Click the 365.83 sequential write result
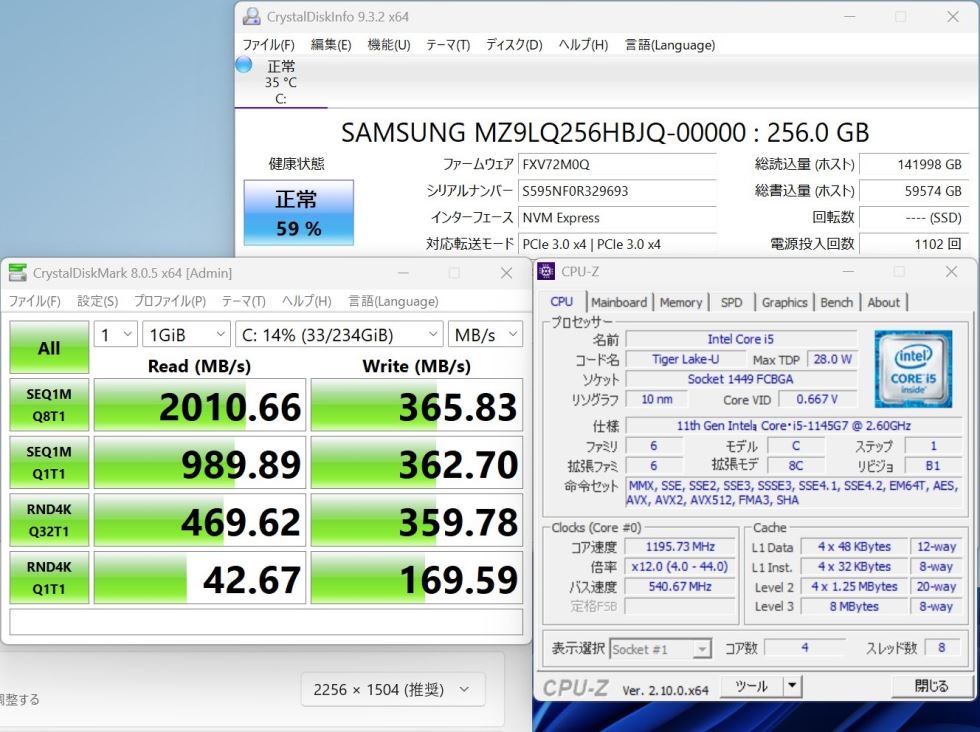 (417, 405)
